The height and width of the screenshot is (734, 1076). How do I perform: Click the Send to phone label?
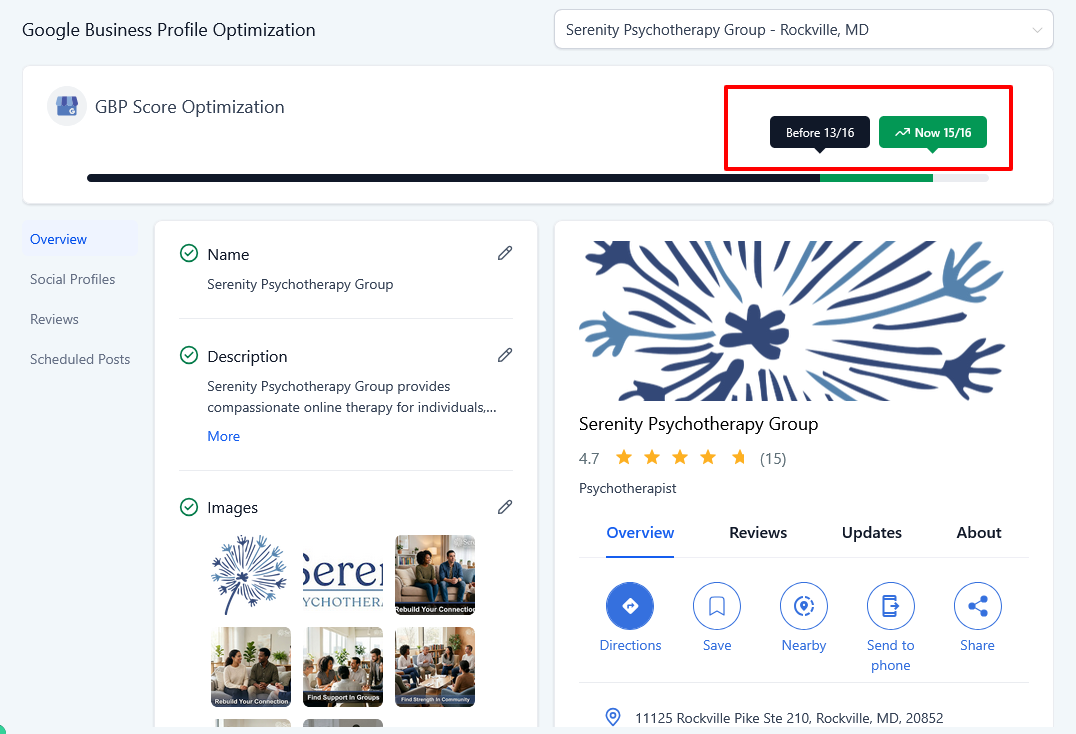tap(891, 655)
